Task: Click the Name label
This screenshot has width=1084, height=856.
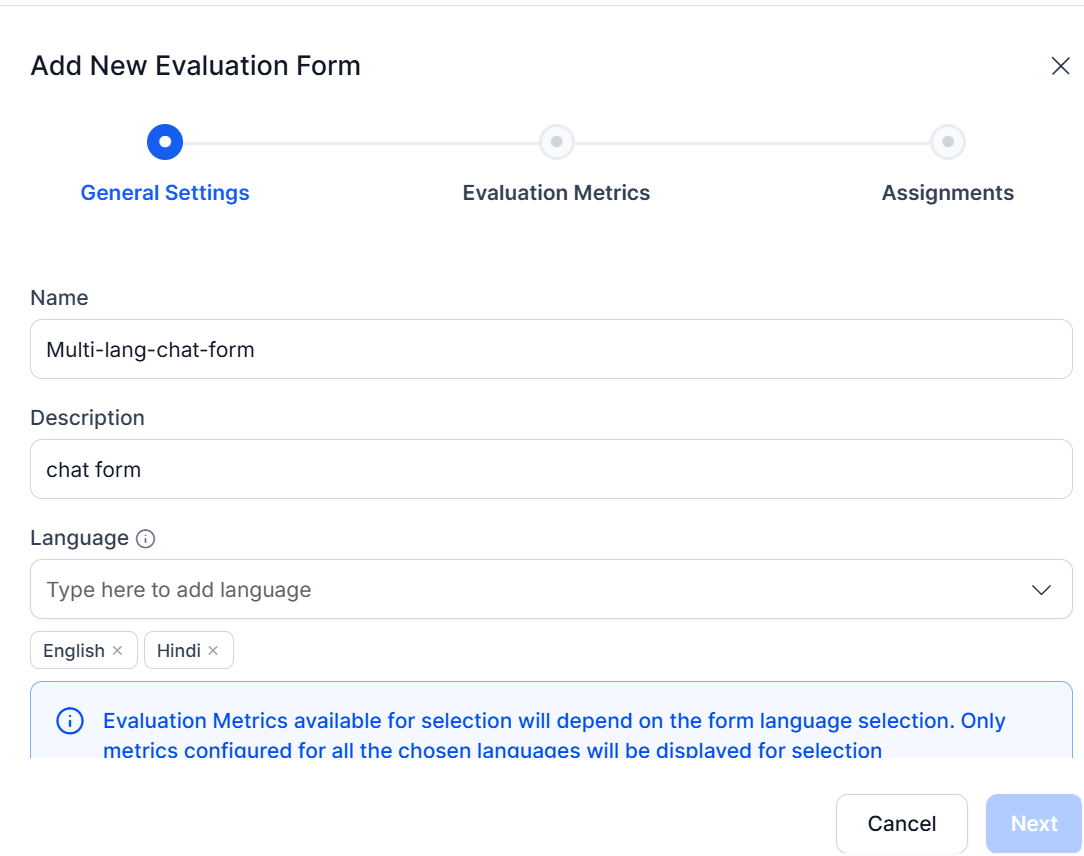Action: pyautogui.click(x=59, y=298)
